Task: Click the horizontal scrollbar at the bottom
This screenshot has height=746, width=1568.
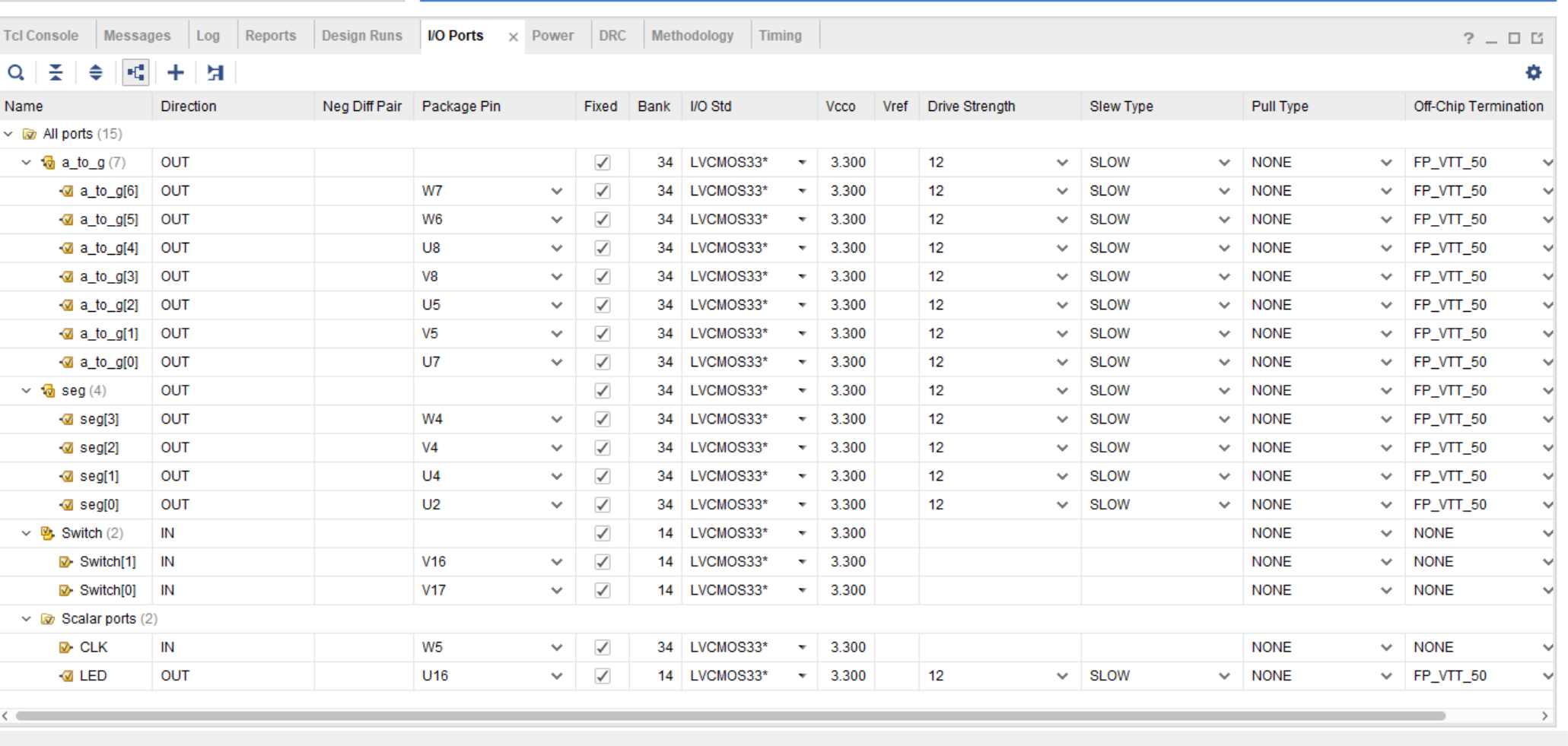Action: tap(730, 716)
